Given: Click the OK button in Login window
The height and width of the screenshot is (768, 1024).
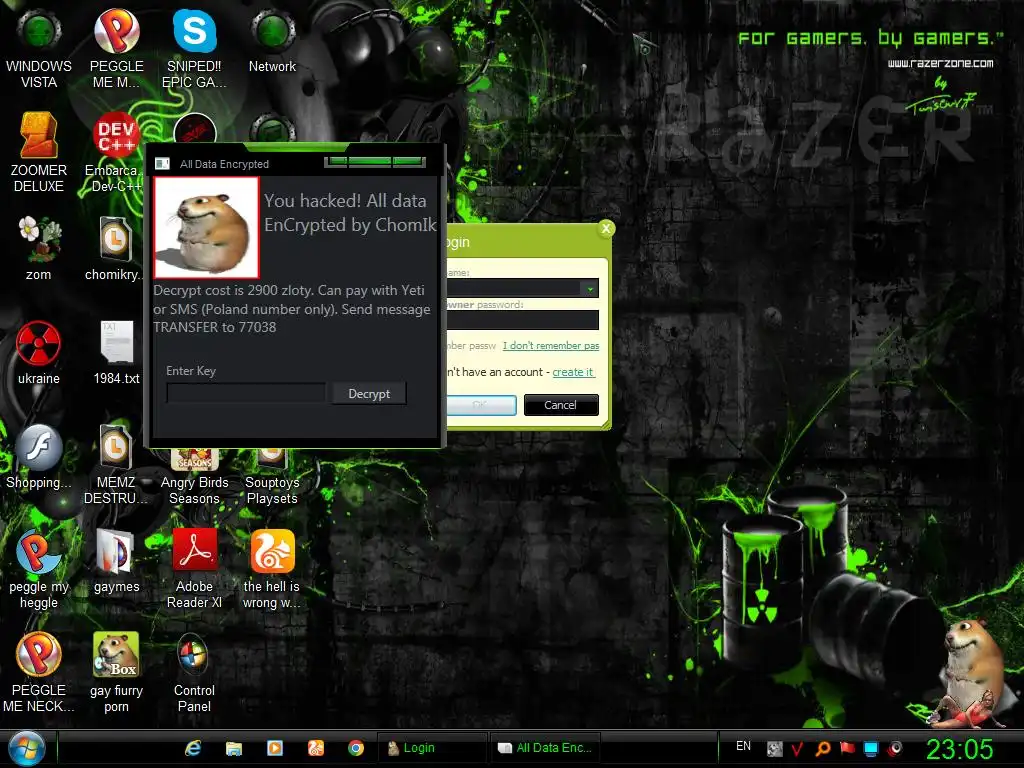Looking at the screenshot, I should [x=481, y=405].
